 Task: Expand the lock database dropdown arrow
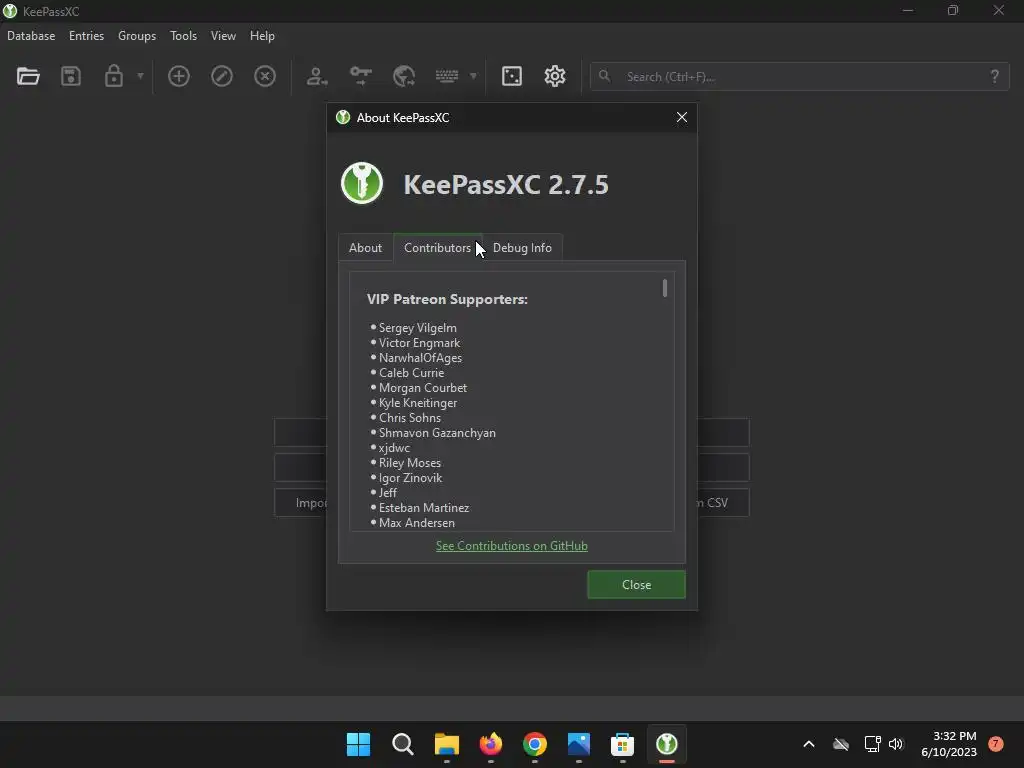(x=140, y=76)
